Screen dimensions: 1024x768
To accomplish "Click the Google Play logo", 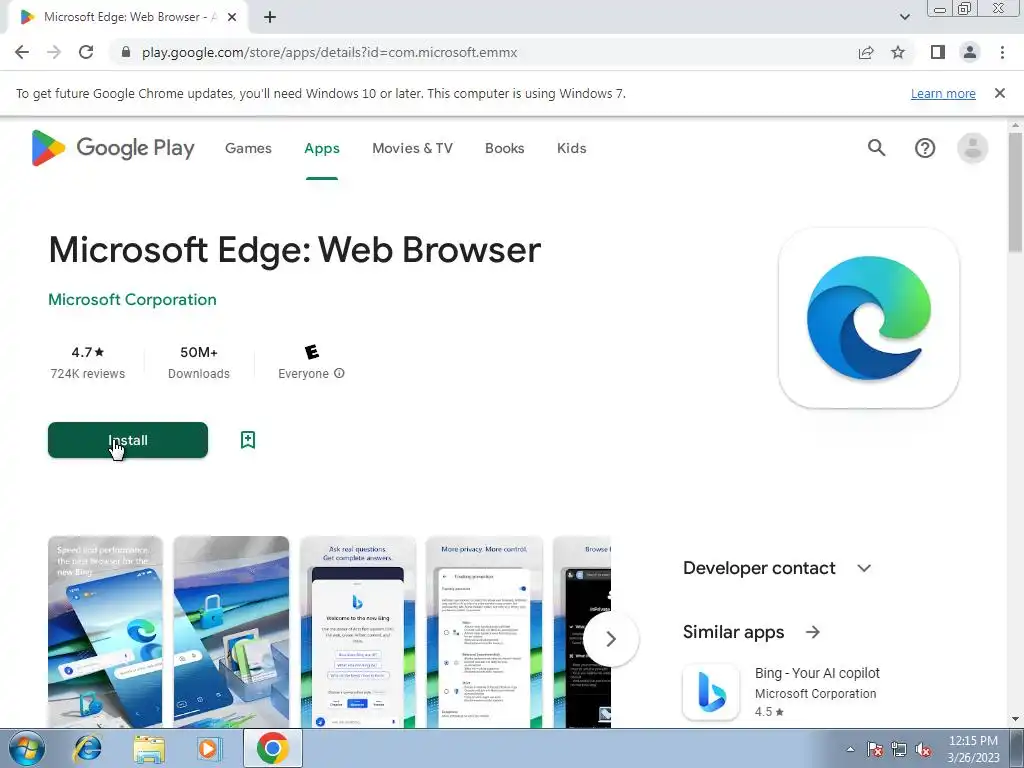I will pyautogui.click(x=113, y=148).
